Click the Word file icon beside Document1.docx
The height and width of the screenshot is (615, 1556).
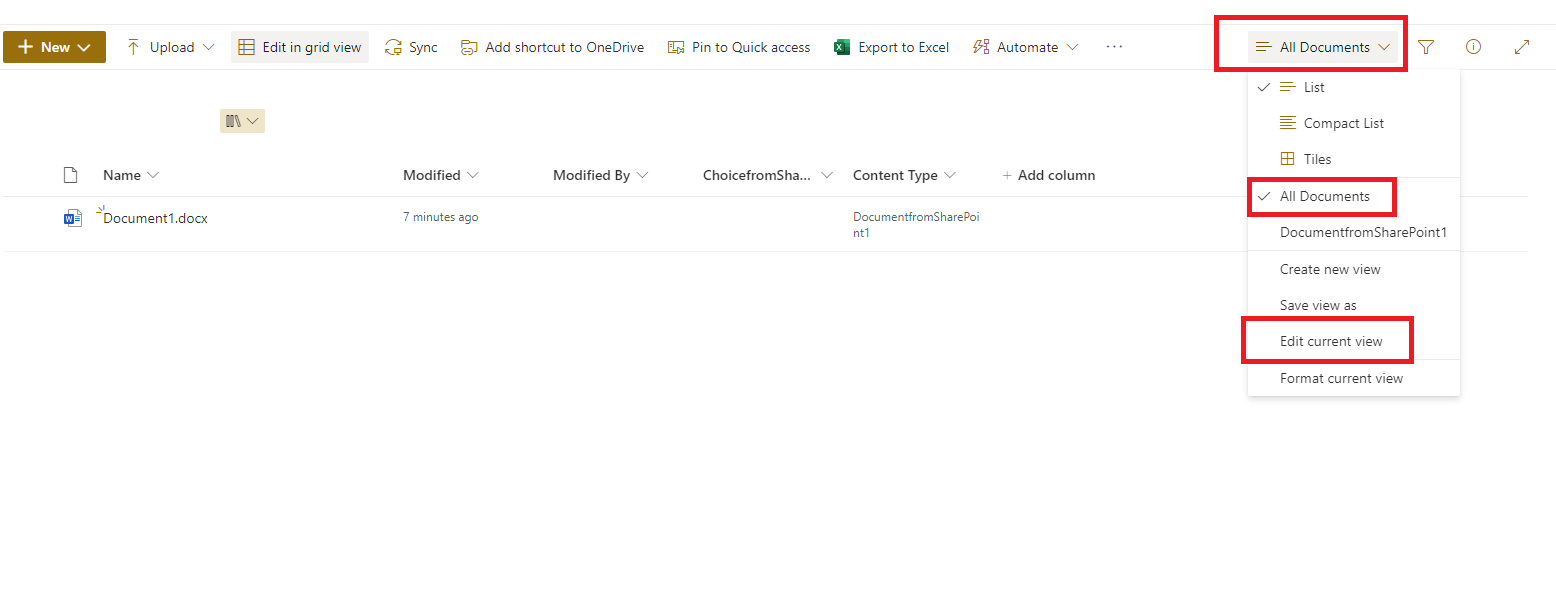pyautogui.click(x=72, y=216)
